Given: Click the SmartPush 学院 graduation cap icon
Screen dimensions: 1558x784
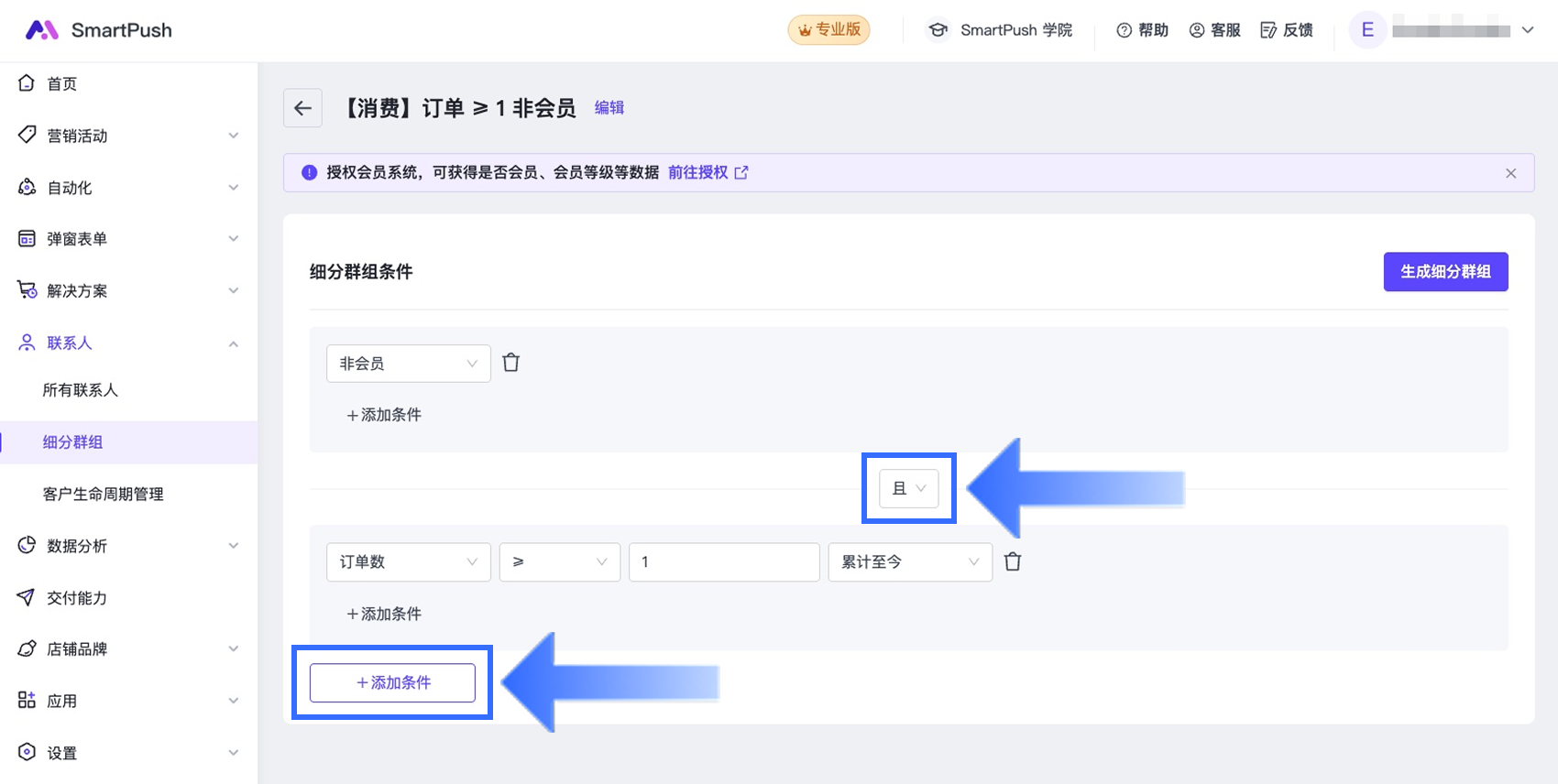Looking at the screenshot, I should point(938,30).
